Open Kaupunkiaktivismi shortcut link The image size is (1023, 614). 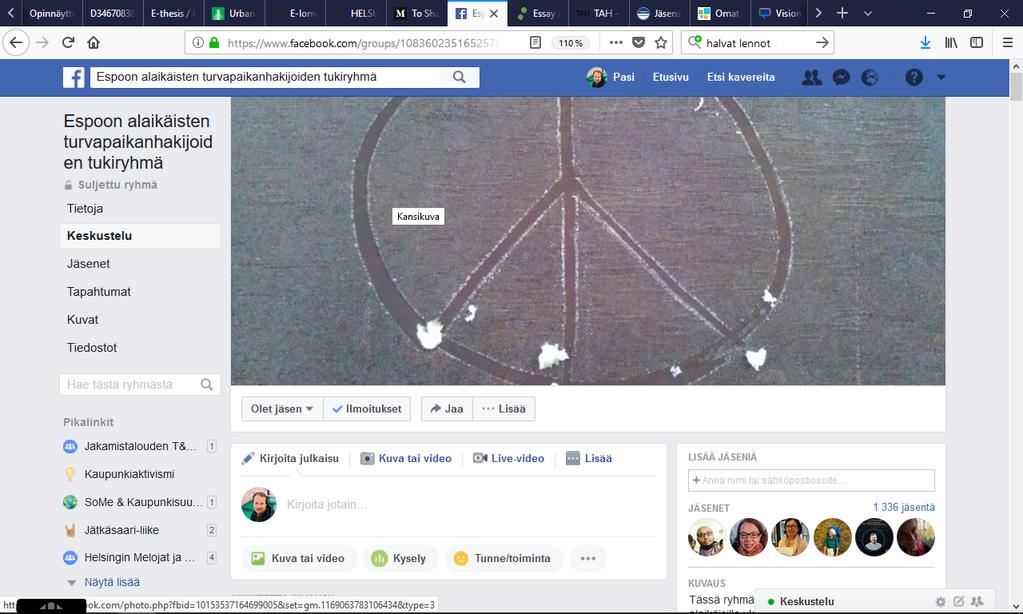click(x=129, y=474)
